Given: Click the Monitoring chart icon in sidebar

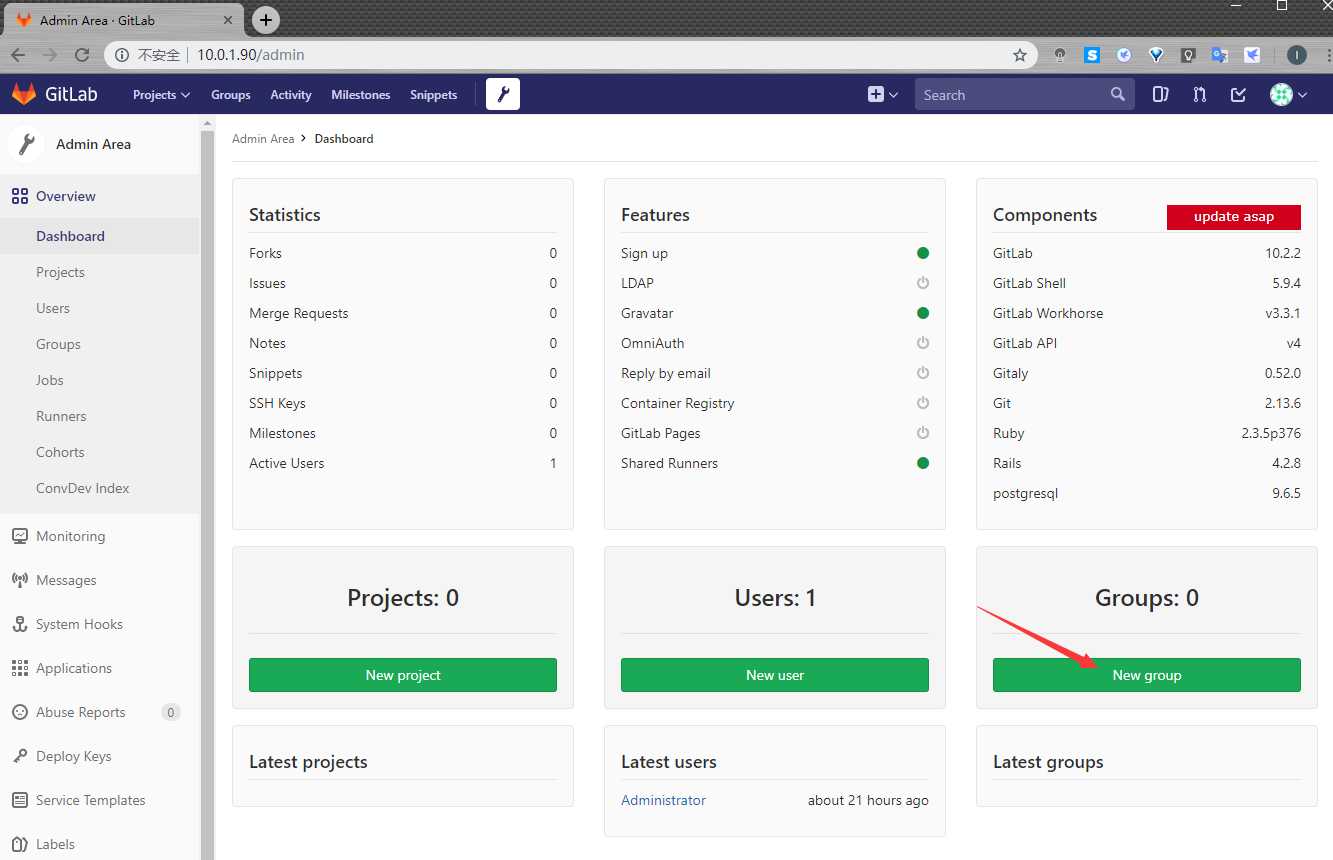Looking at the screenshot, I should (x=20, y=536).
